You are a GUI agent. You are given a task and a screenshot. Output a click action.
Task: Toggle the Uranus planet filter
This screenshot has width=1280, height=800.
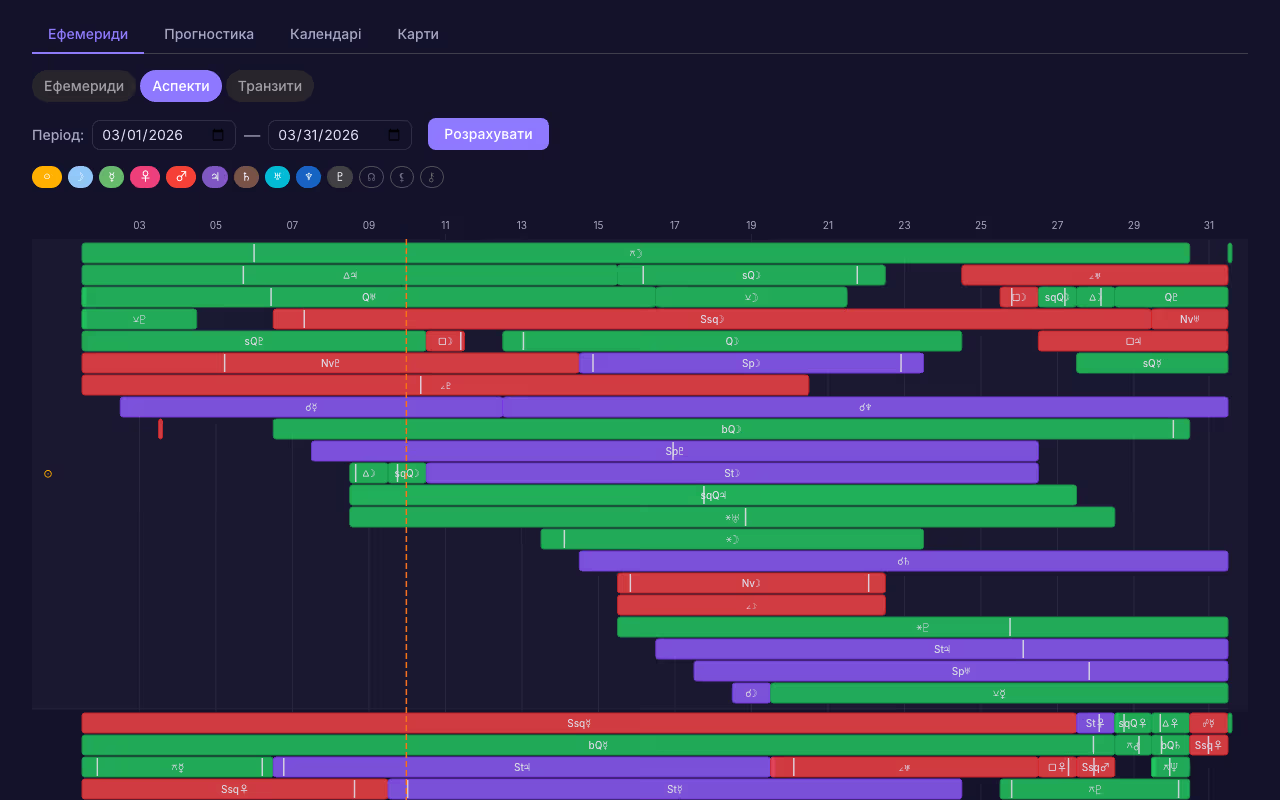[277, 177]
